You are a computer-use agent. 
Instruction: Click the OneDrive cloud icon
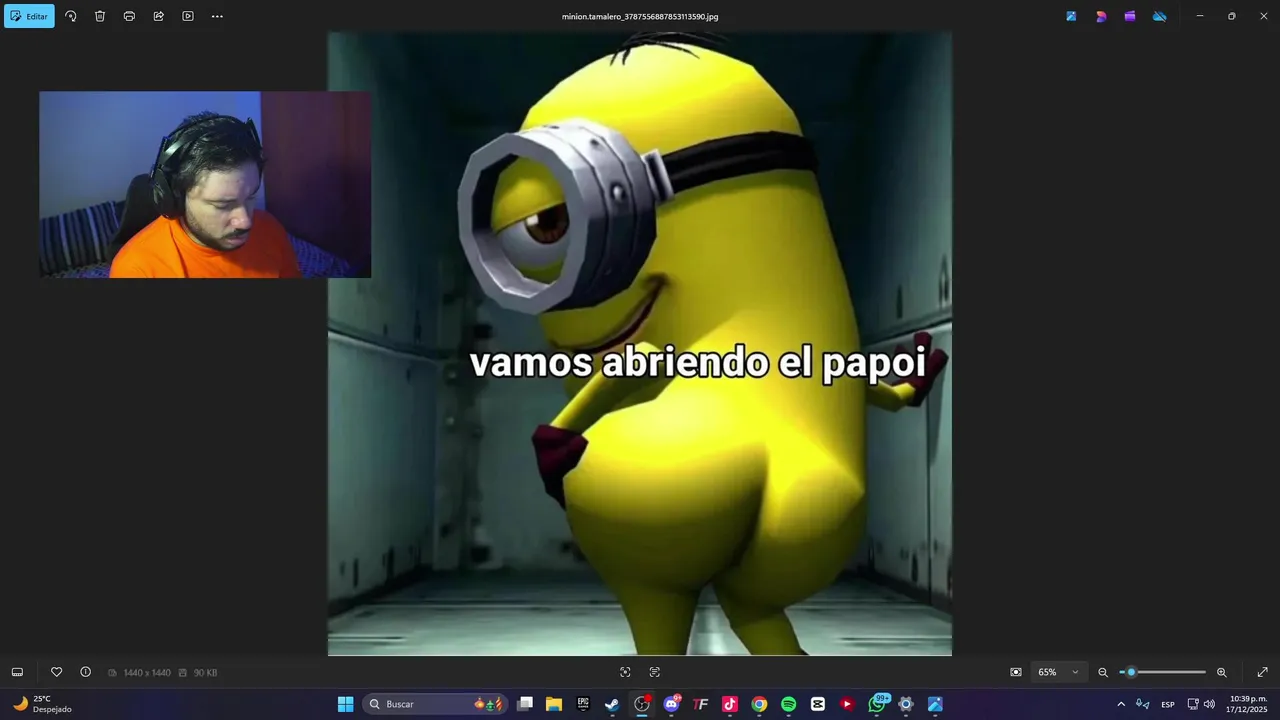tap(1160, 16)
